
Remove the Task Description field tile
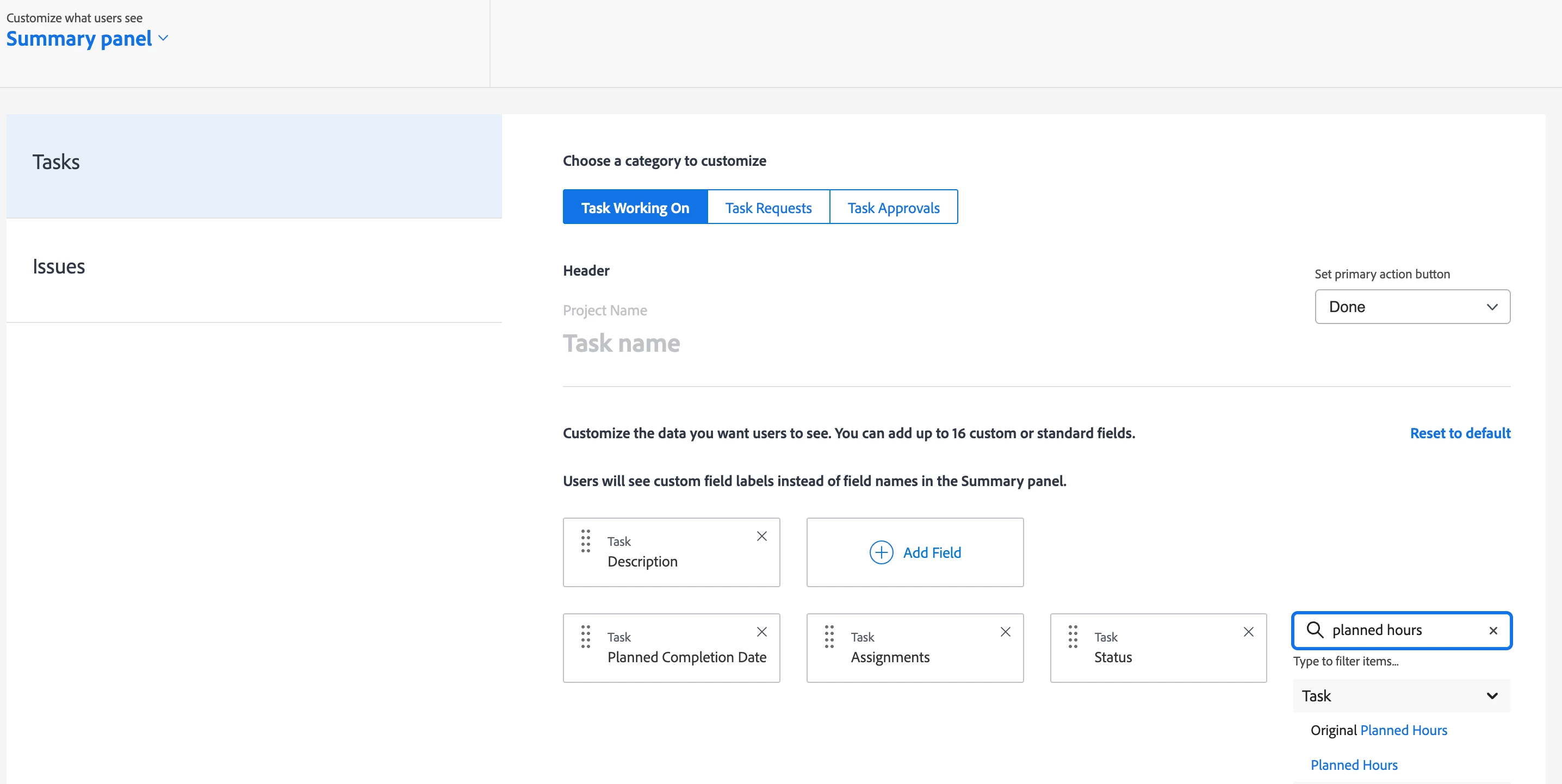[x=761, y=536]
